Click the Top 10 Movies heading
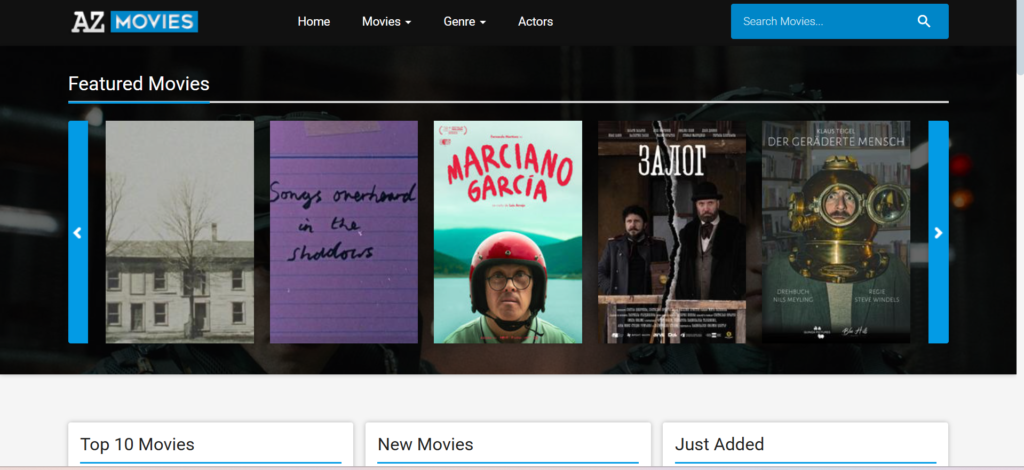This screenshot has width=1024, height=470. point(137,445)
